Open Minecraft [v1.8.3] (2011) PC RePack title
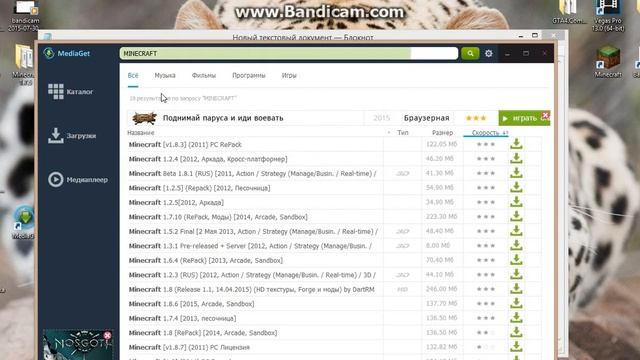 click(x=185, y=144)
